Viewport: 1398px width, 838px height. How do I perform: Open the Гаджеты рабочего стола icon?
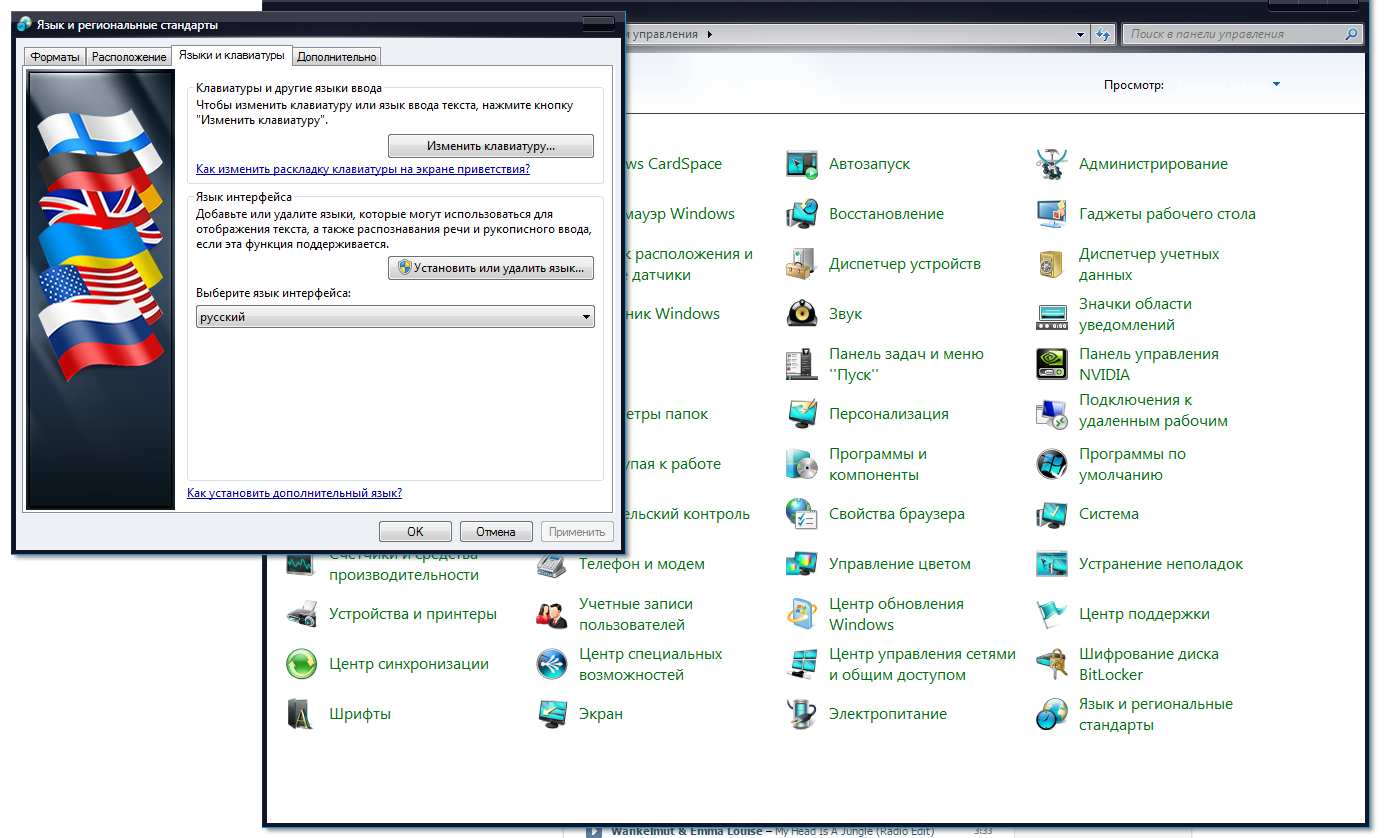point(1052,214)
